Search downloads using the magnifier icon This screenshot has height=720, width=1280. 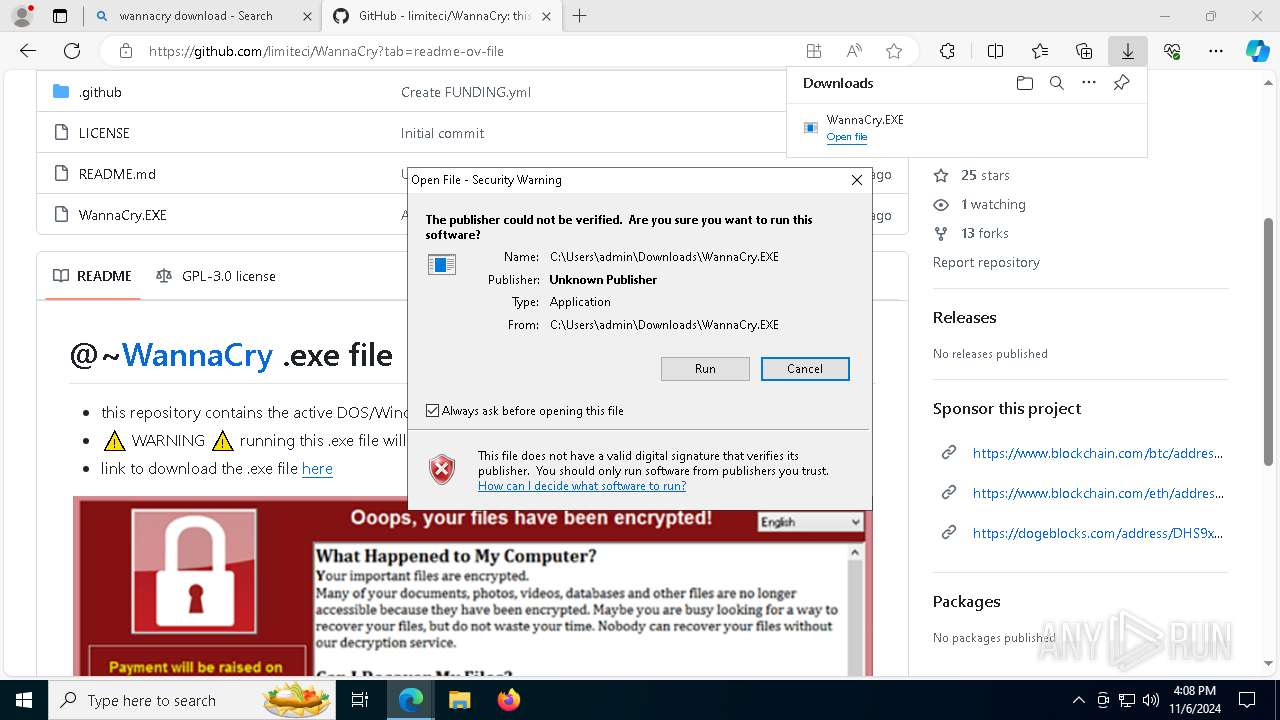pos(1056,83)
